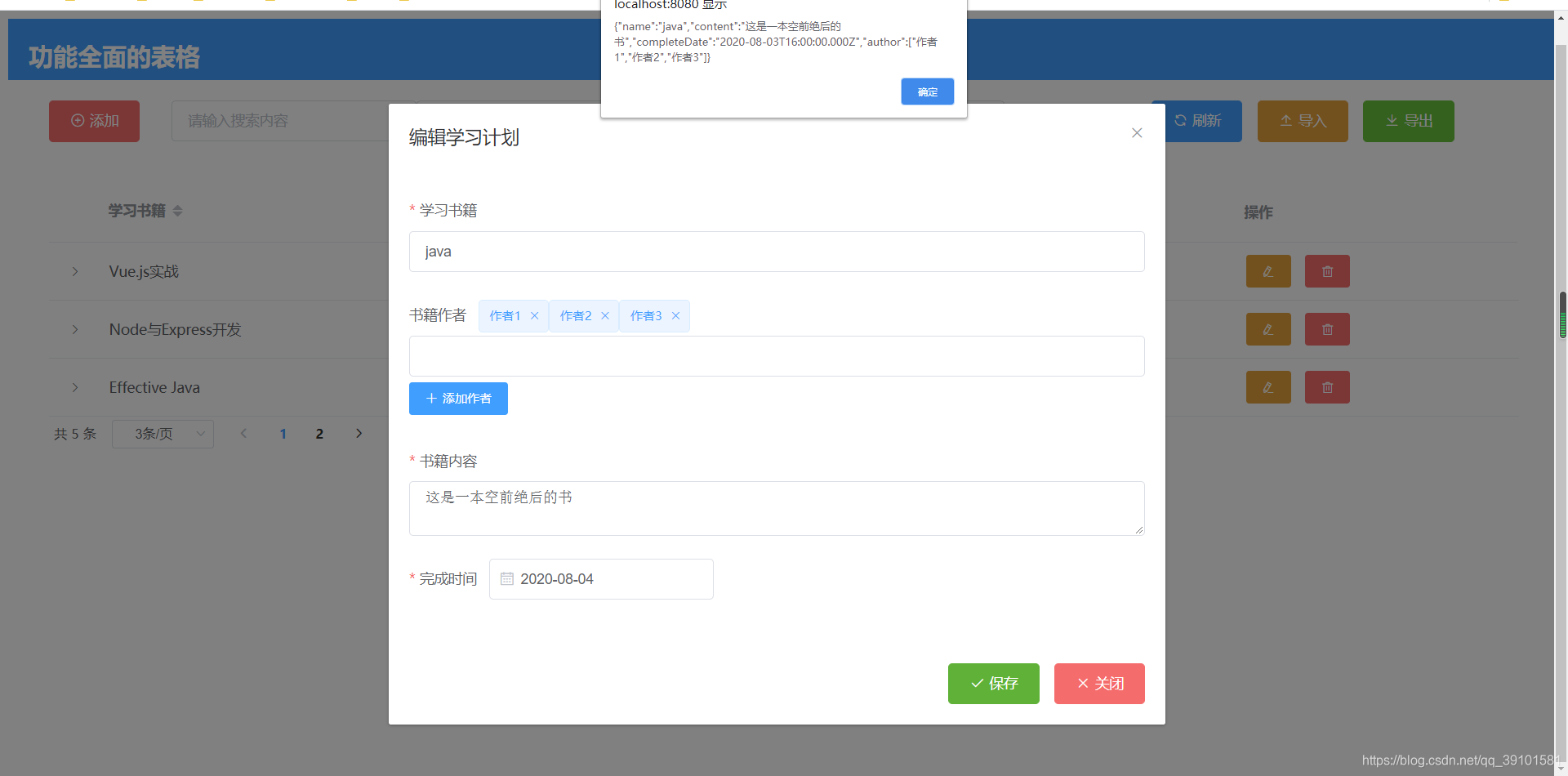Open the calendar icon in 完成时间 field

tap(506, 579)
